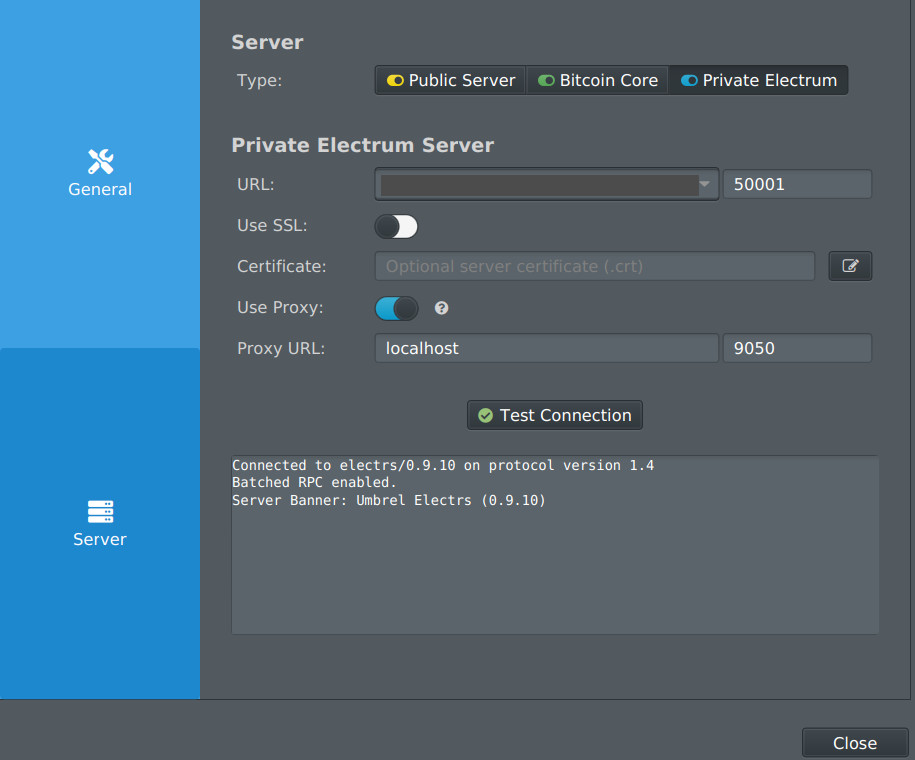Click the green icon on Bitcoin Core

(545, 80)
